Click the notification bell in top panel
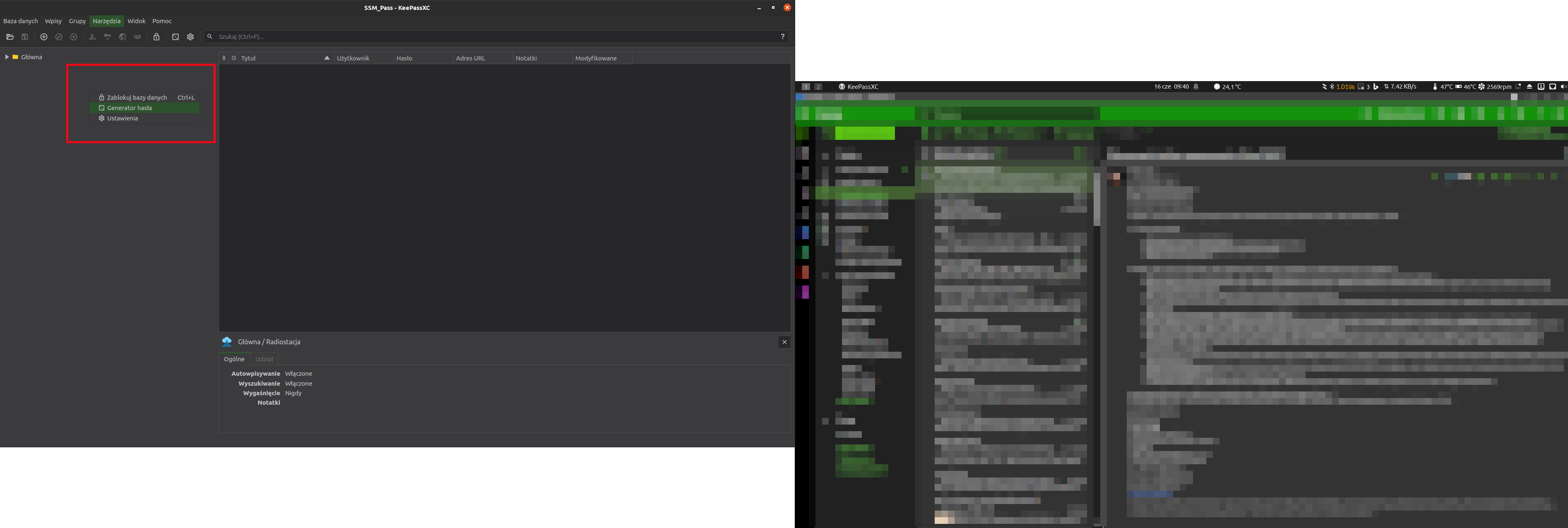The height and width of the screenshot is (528, 1568). 1196,87
